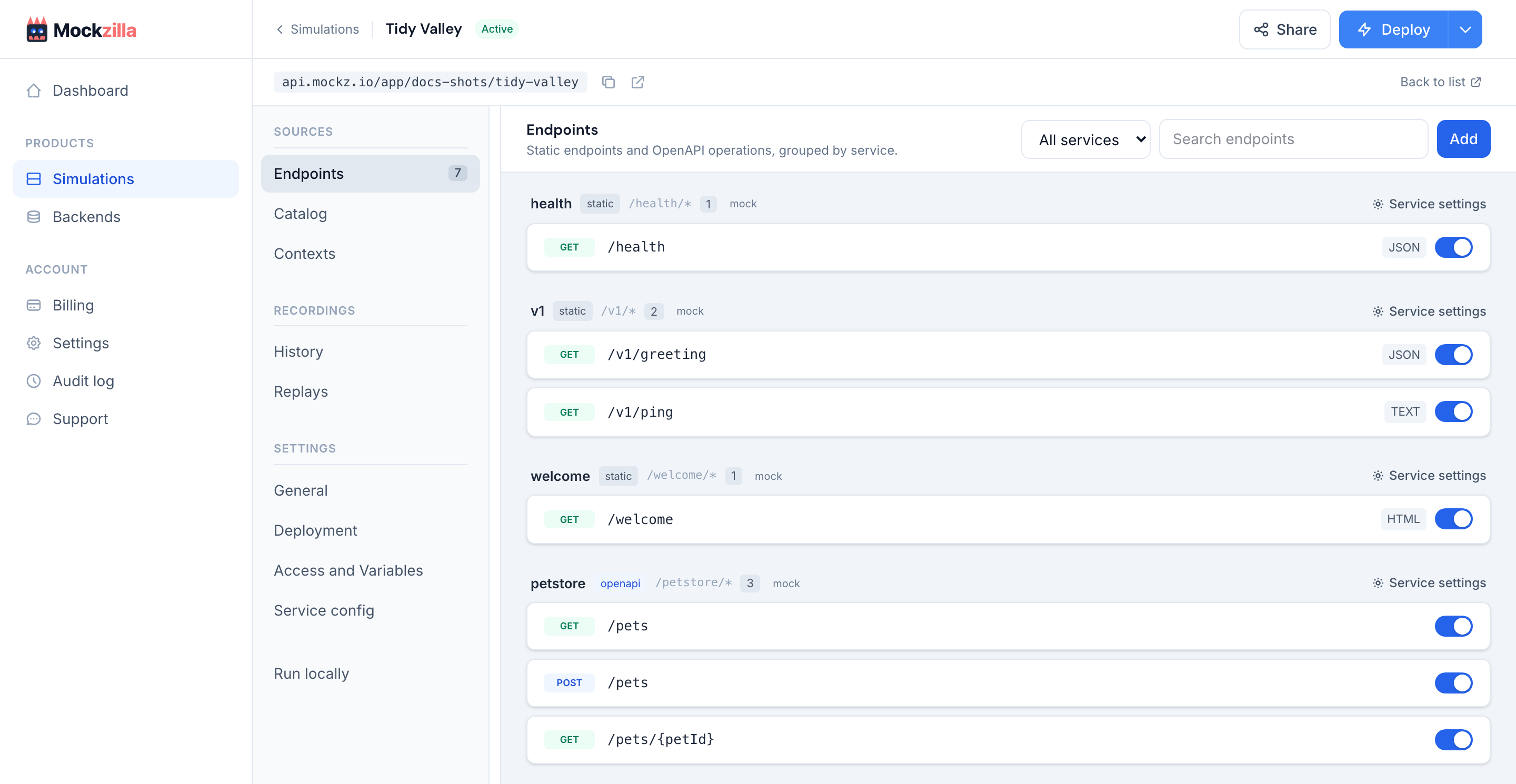Open General settings
The height and width of the screenshot is (784, 1516).
pos(301,490)
